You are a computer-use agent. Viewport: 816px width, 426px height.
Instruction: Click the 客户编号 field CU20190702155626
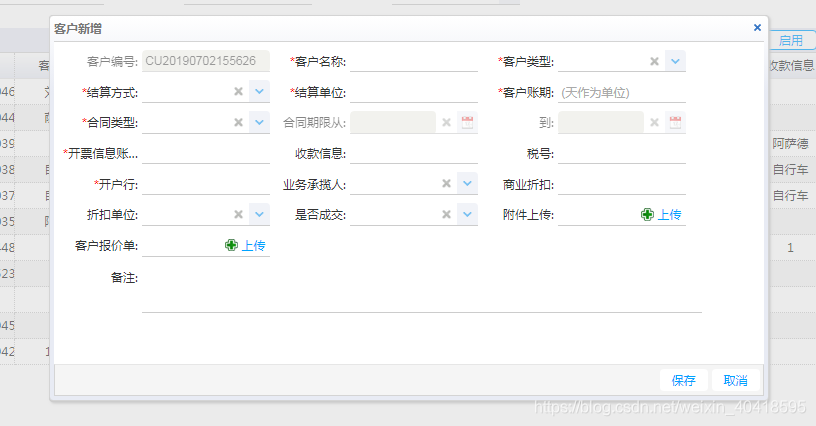pos(206,61)
